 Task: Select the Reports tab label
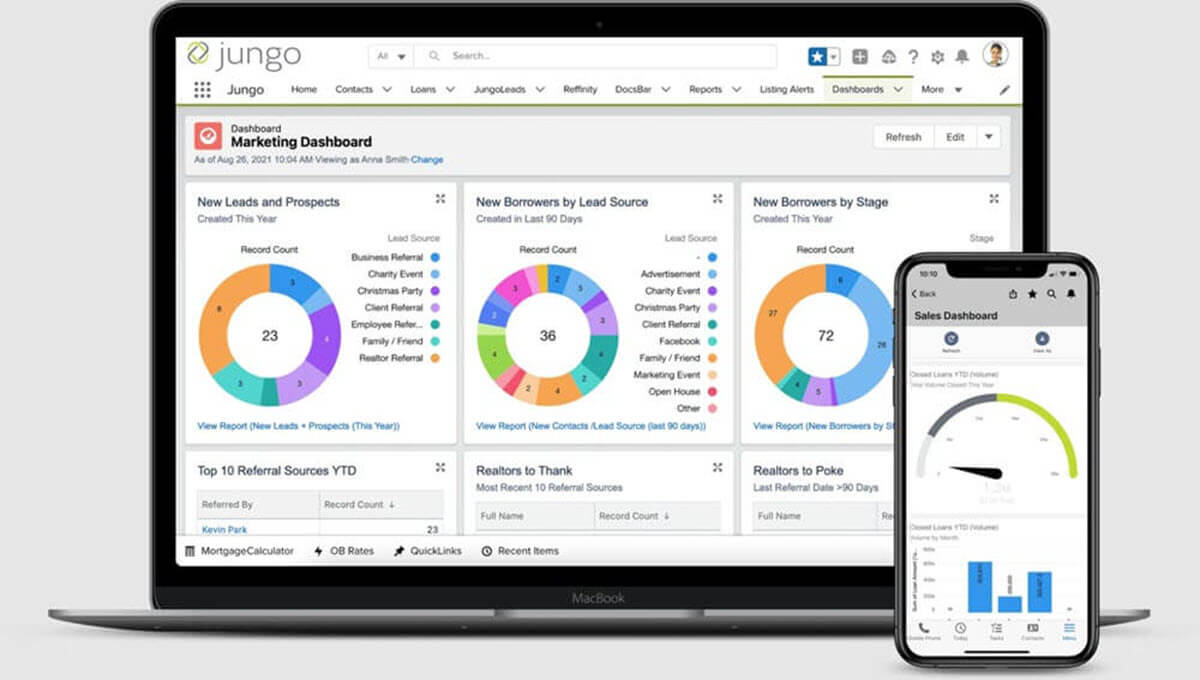click(x=705, y=89)
